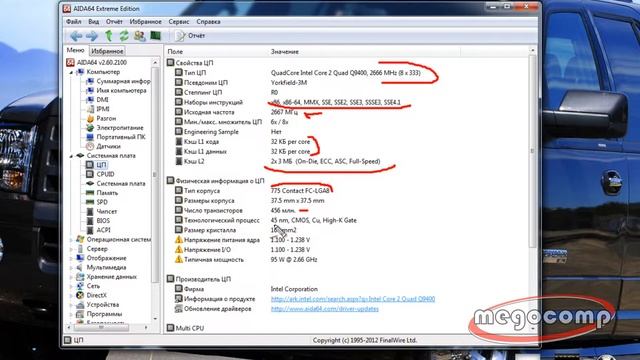
Task: Click the Напряжение питания ядра warning icon
Action: (179, 240)
